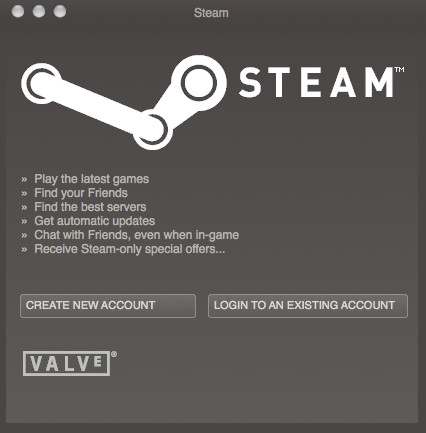Create a new Steam account
This screenshot has width=426, height=433.
(108, 306)
